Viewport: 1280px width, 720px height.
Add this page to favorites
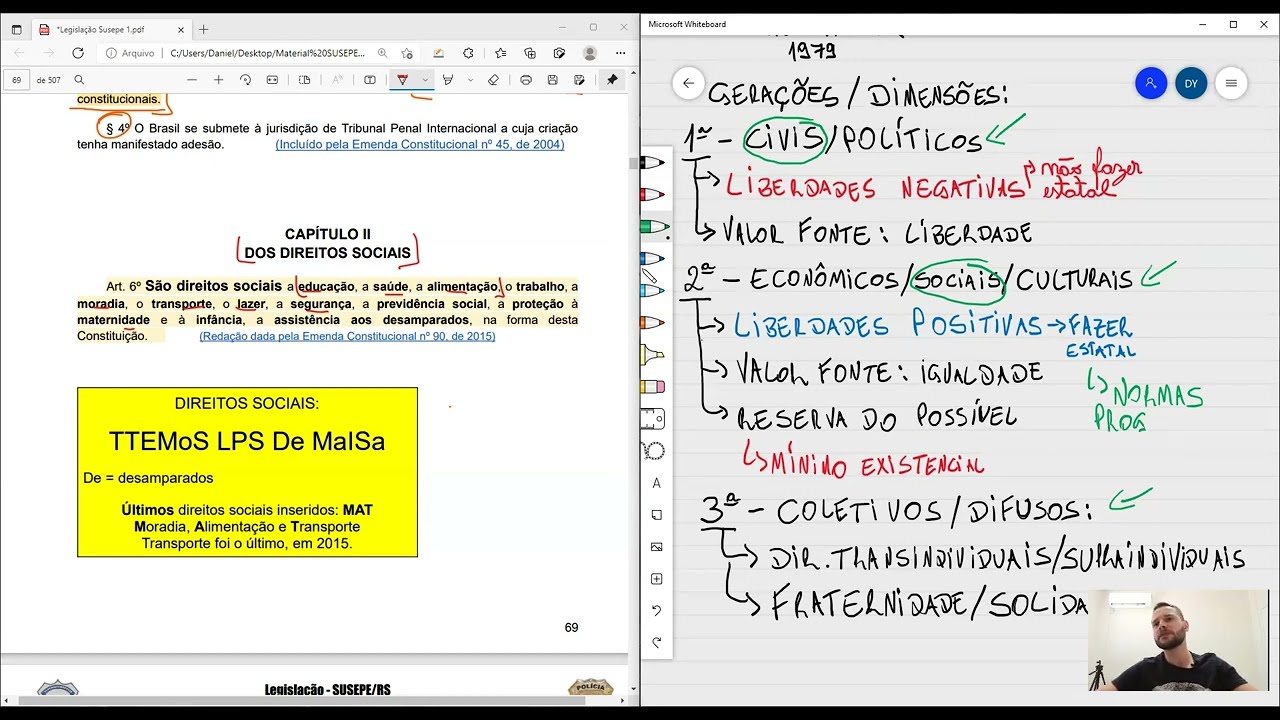[407, 53]
